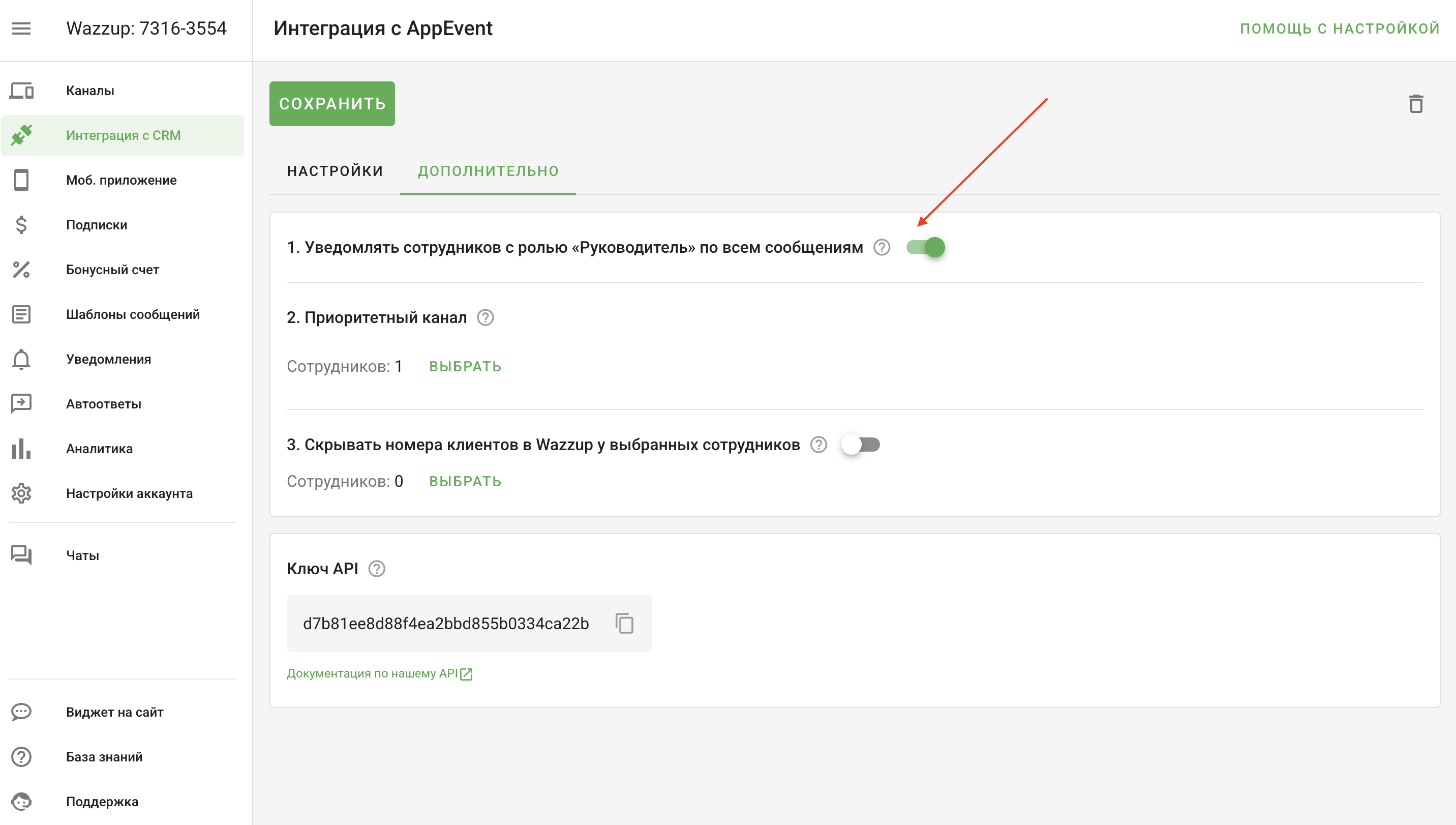1456x825 pixels.
Task: Disable notify Руководитель toggle
Action: [925, 248]
